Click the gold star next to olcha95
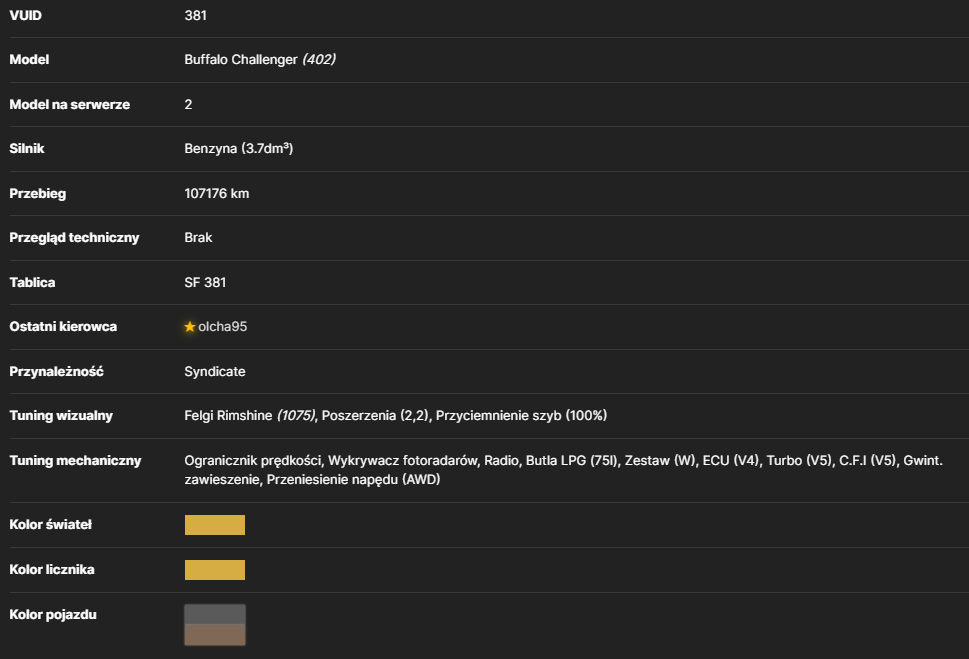 pyautogui.click(x=190, y=326)
